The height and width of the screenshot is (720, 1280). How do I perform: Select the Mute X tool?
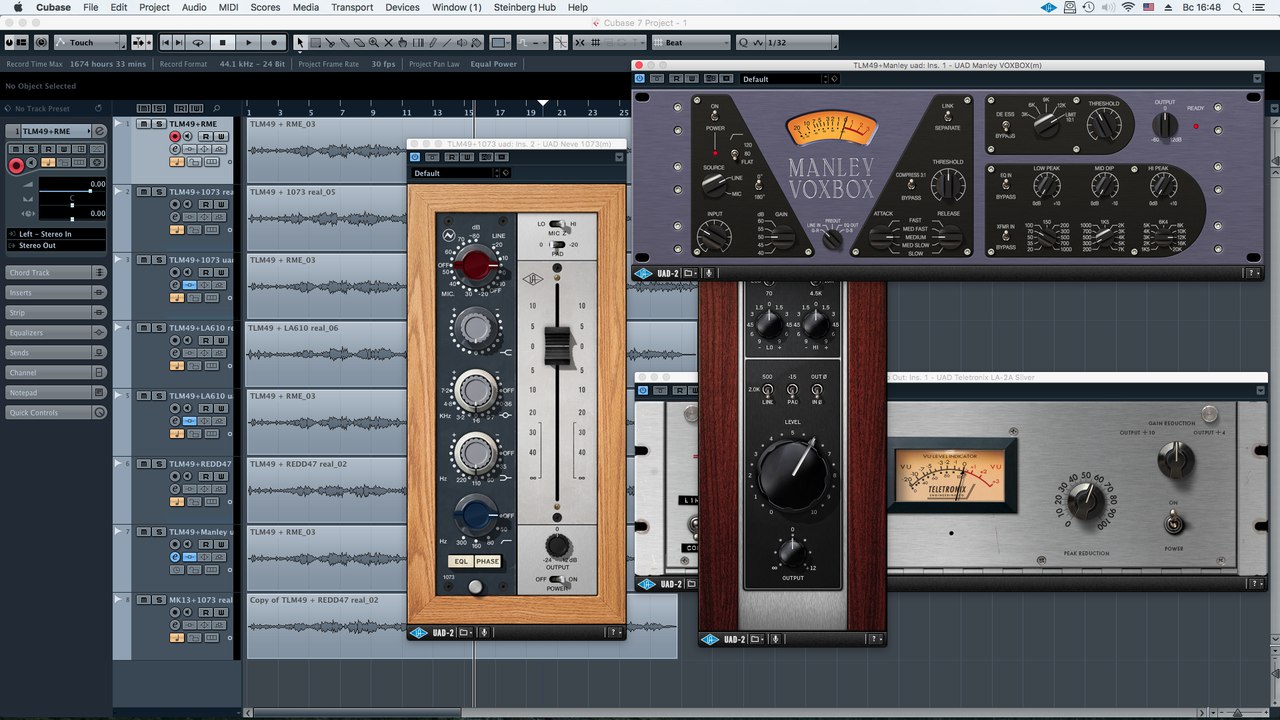[388, 43]
